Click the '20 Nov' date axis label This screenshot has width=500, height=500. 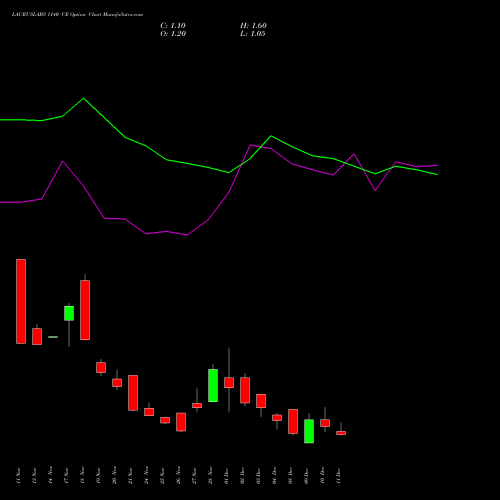pos(114,476)
